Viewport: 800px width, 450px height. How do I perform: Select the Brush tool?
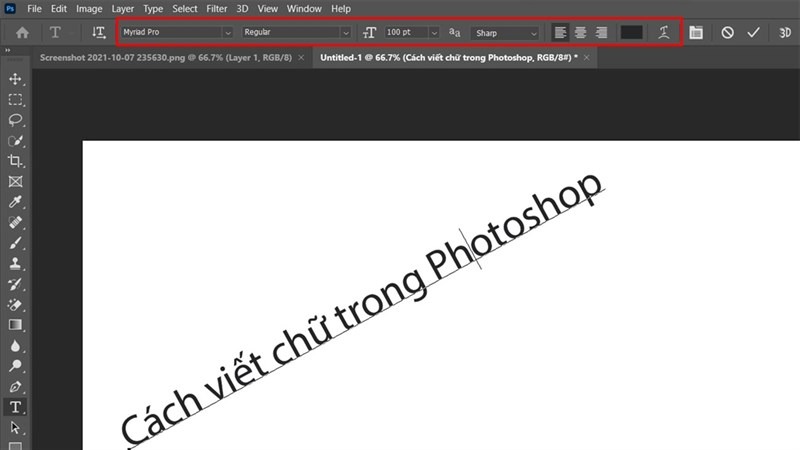tap(15, 243)
